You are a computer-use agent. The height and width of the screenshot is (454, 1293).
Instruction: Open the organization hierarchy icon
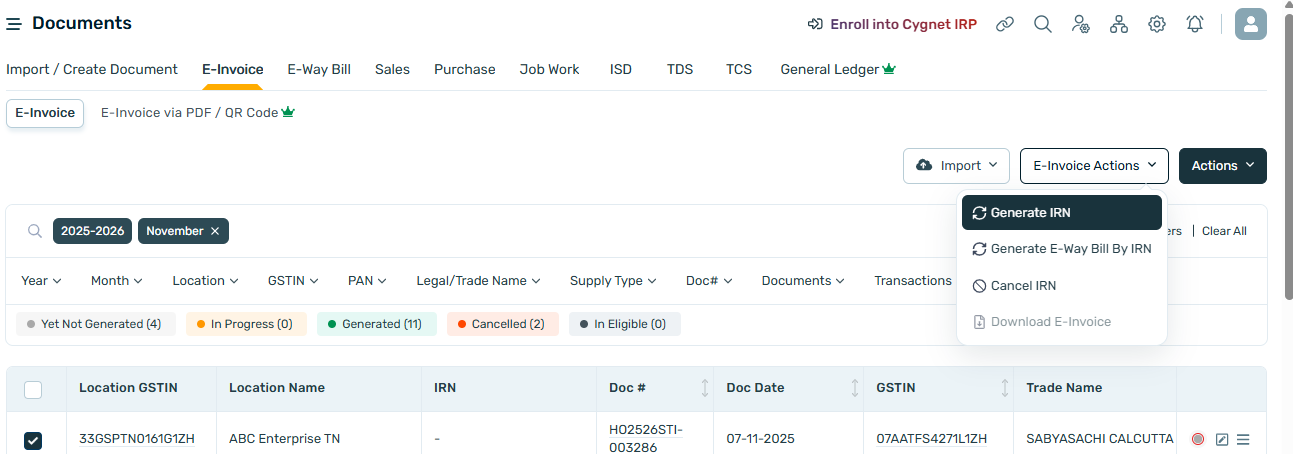pos(1119,24)
